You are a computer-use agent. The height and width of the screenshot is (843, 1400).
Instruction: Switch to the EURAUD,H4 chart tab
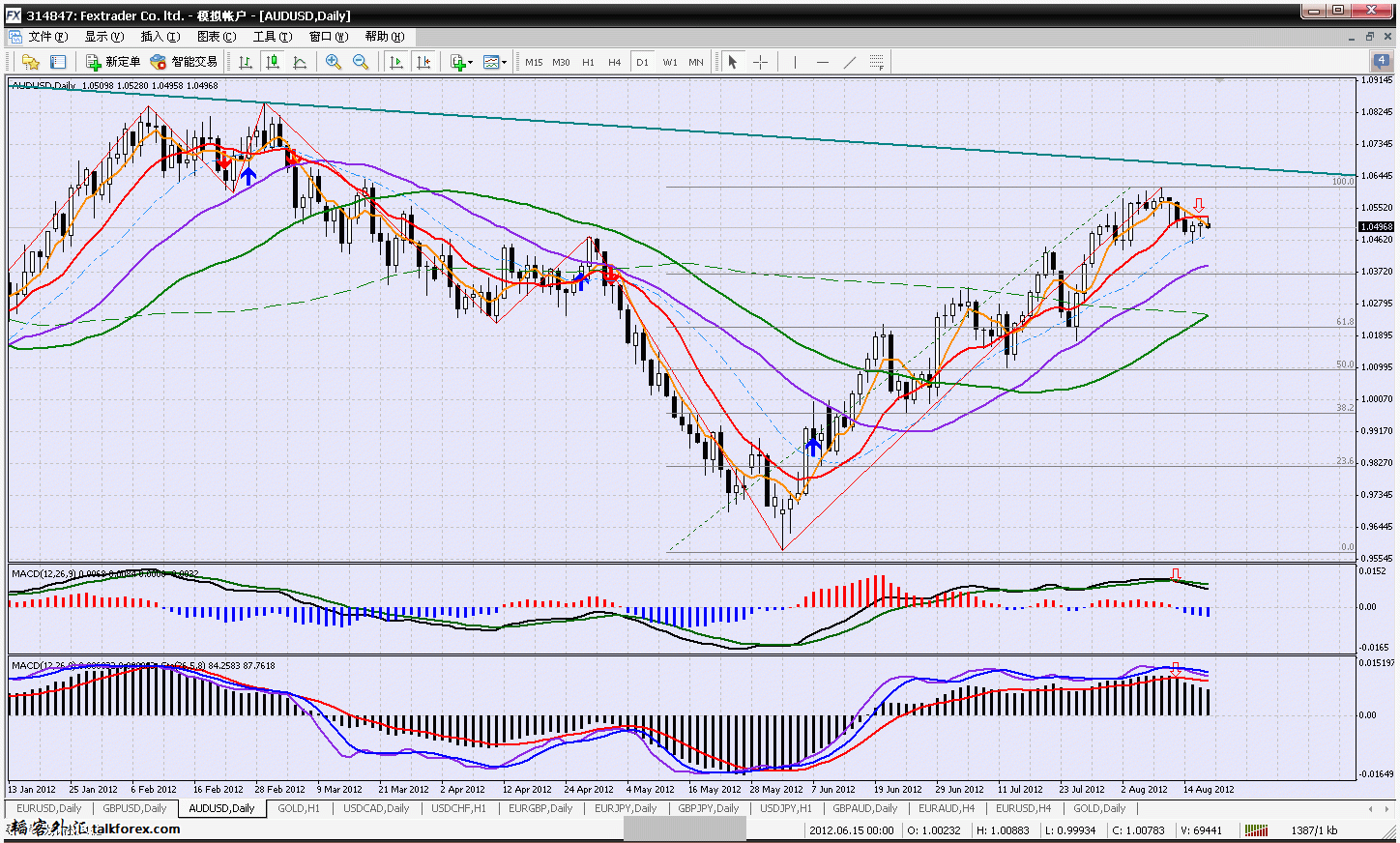(x=947, y=808)
